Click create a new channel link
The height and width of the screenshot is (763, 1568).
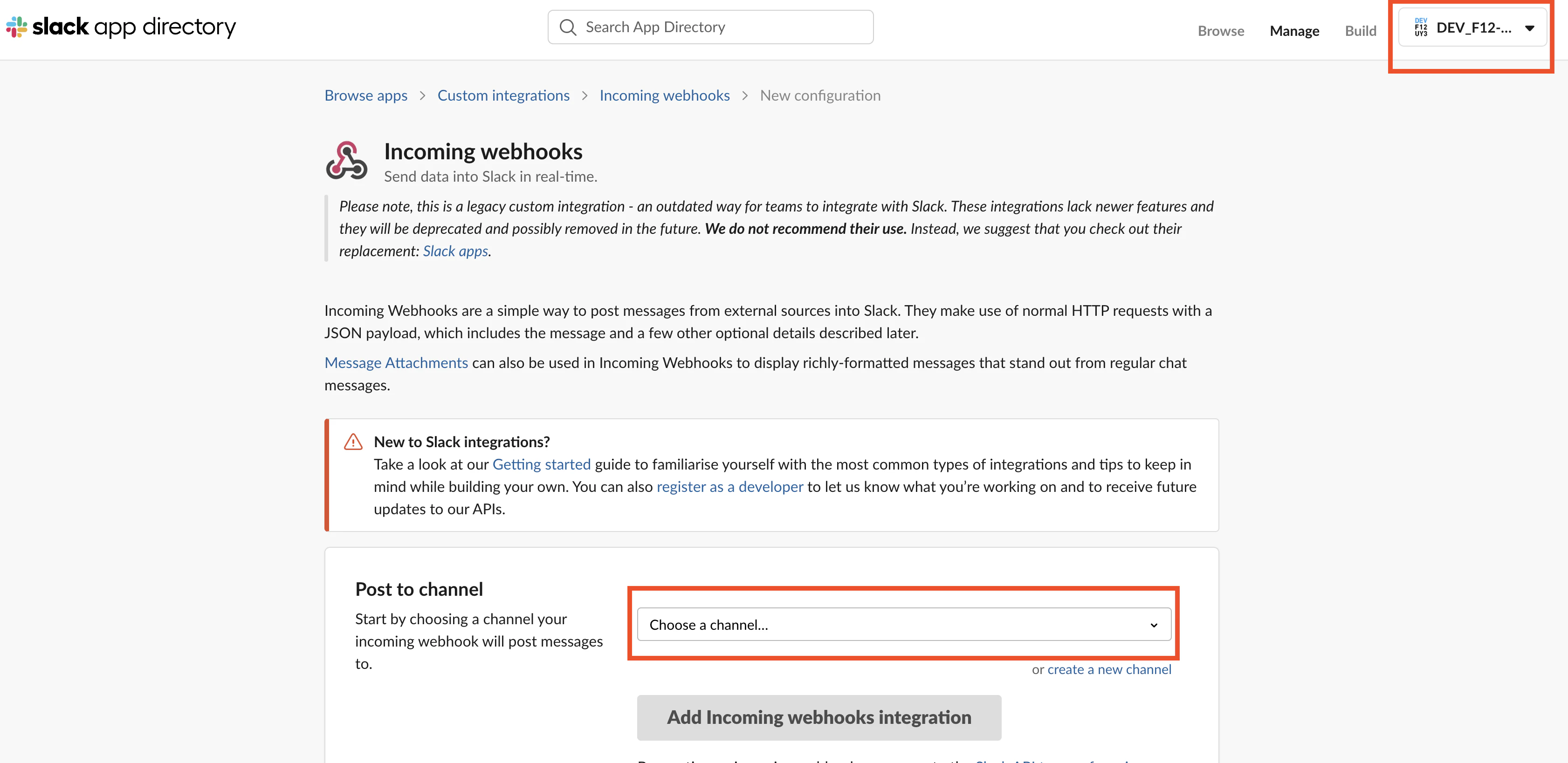(1109, 669)
